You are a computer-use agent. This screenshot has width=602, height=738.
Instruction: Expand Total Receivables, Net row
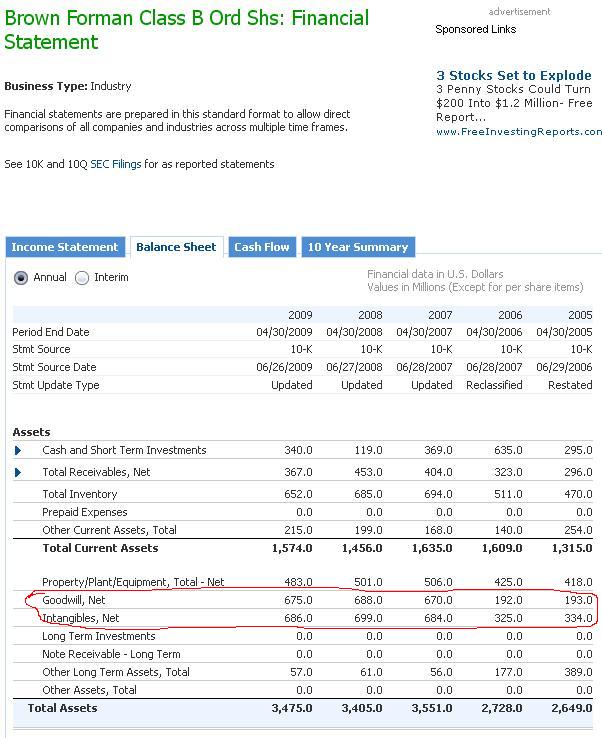tap(18, 472)
